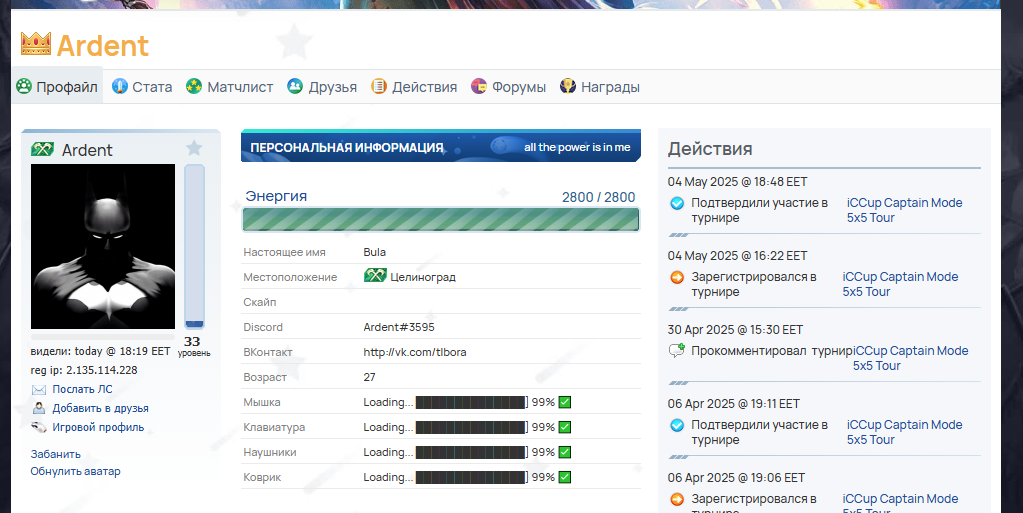Open iCCup Captain Mode link under 06 Apr 19:11
1023x513 pixels.
click(904, 432)
